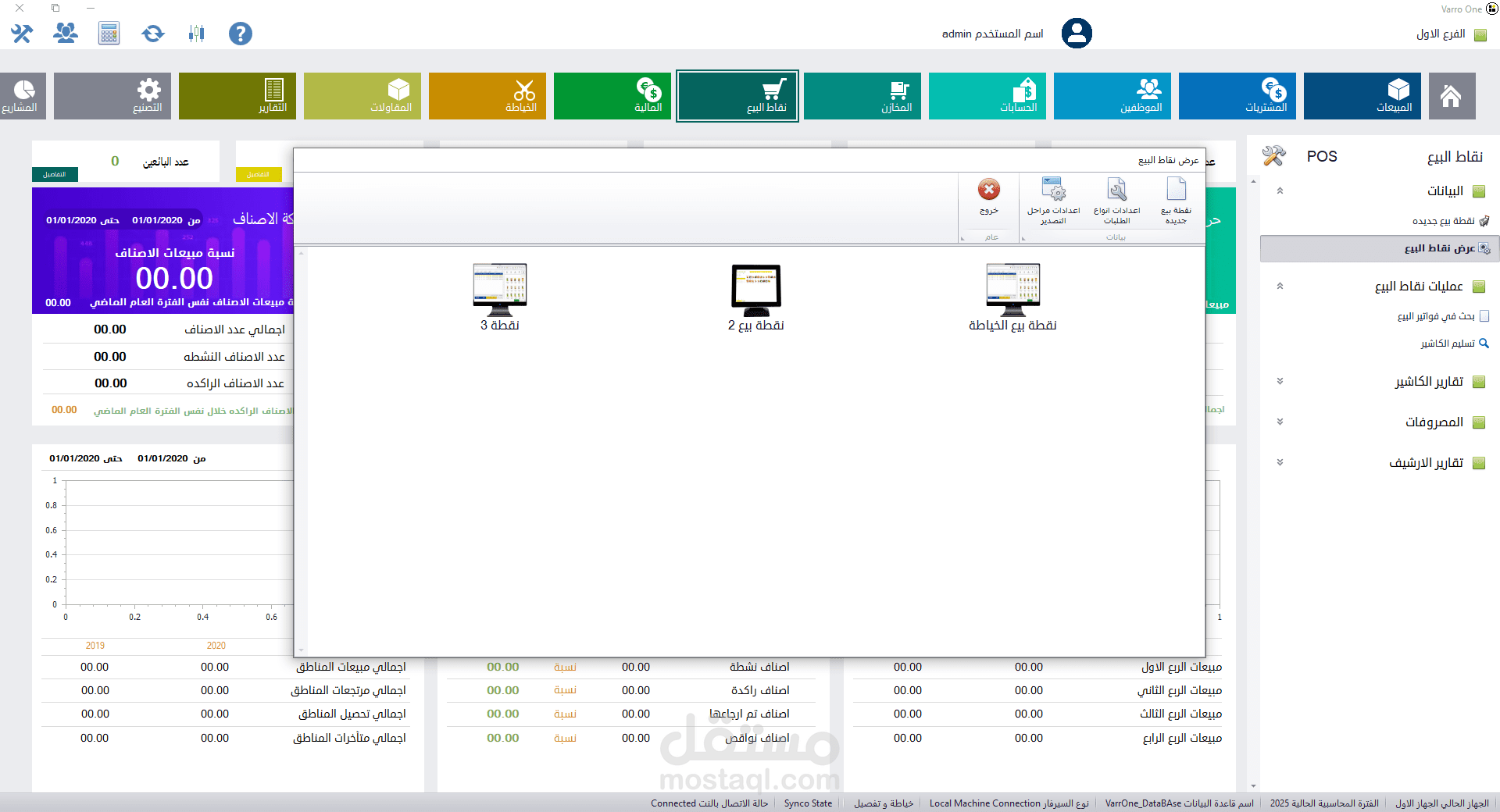This screenshot has width=1500, height=812.
Task: Click اجمالي مبيعات المناطق row label
Action: click(x=351, y=667)
